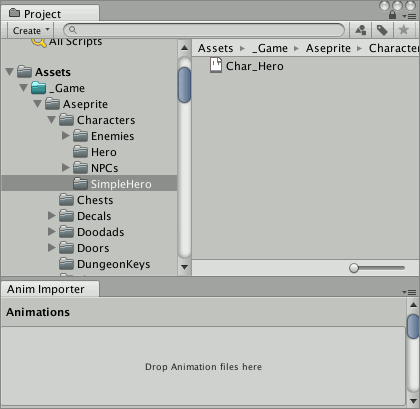Collapse the Characters folder triangle

click(51, 120)
